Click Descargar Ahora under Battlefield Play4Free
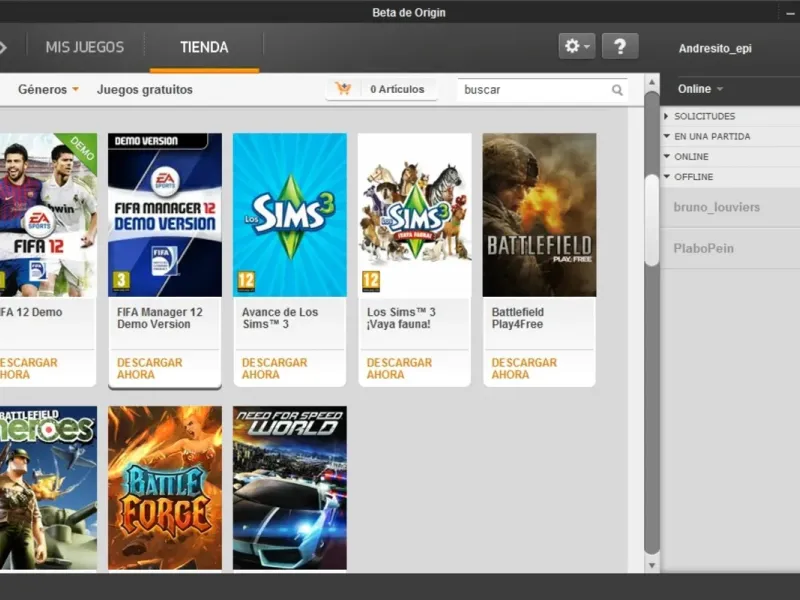 tap(524, 368)
